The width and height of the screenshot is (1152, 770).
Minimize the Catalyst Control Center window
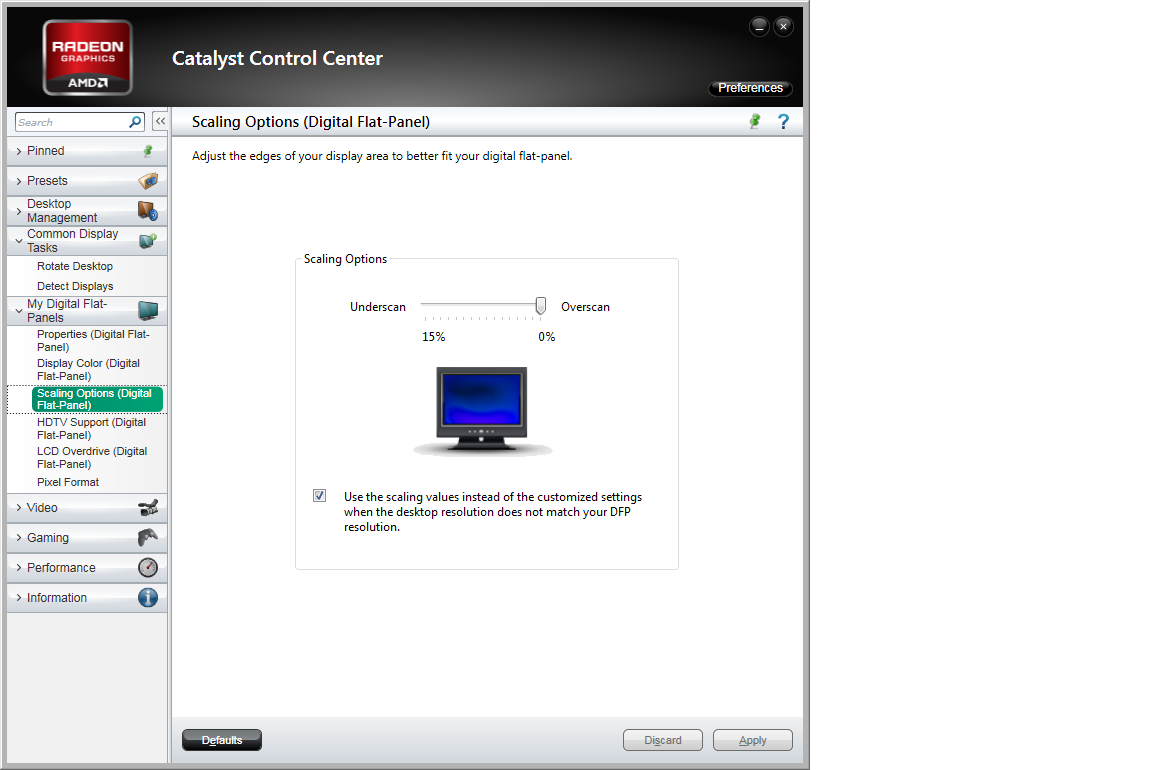(759, 26)
